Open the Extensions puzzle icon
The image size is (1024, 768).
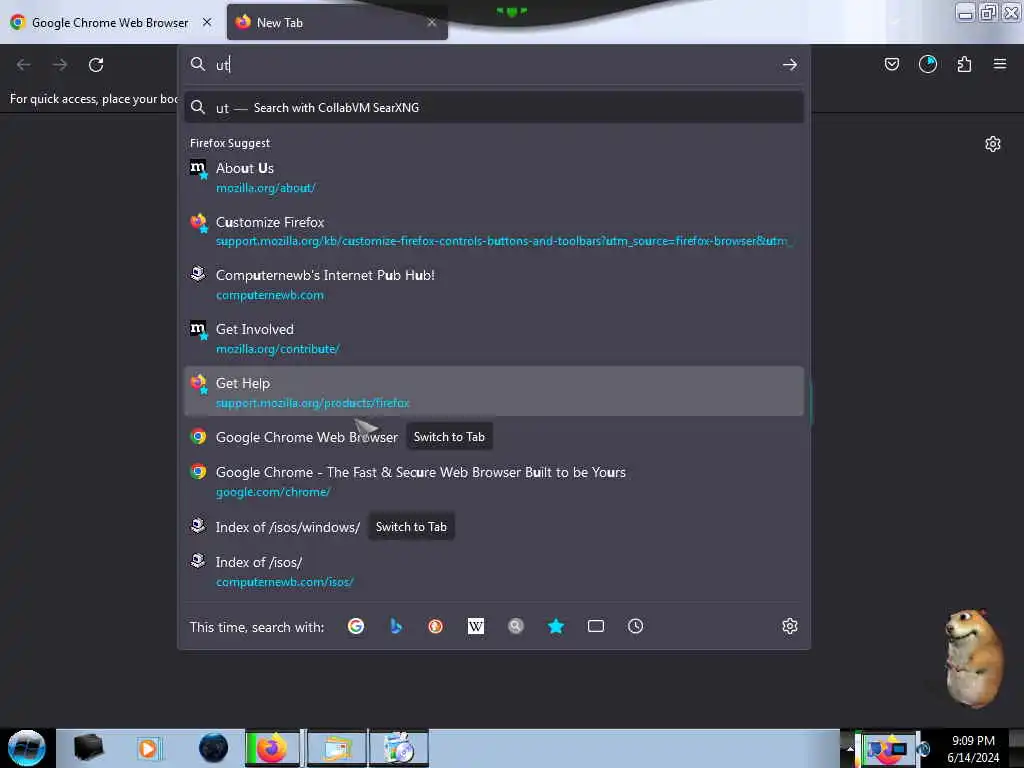tap(964, 64)
